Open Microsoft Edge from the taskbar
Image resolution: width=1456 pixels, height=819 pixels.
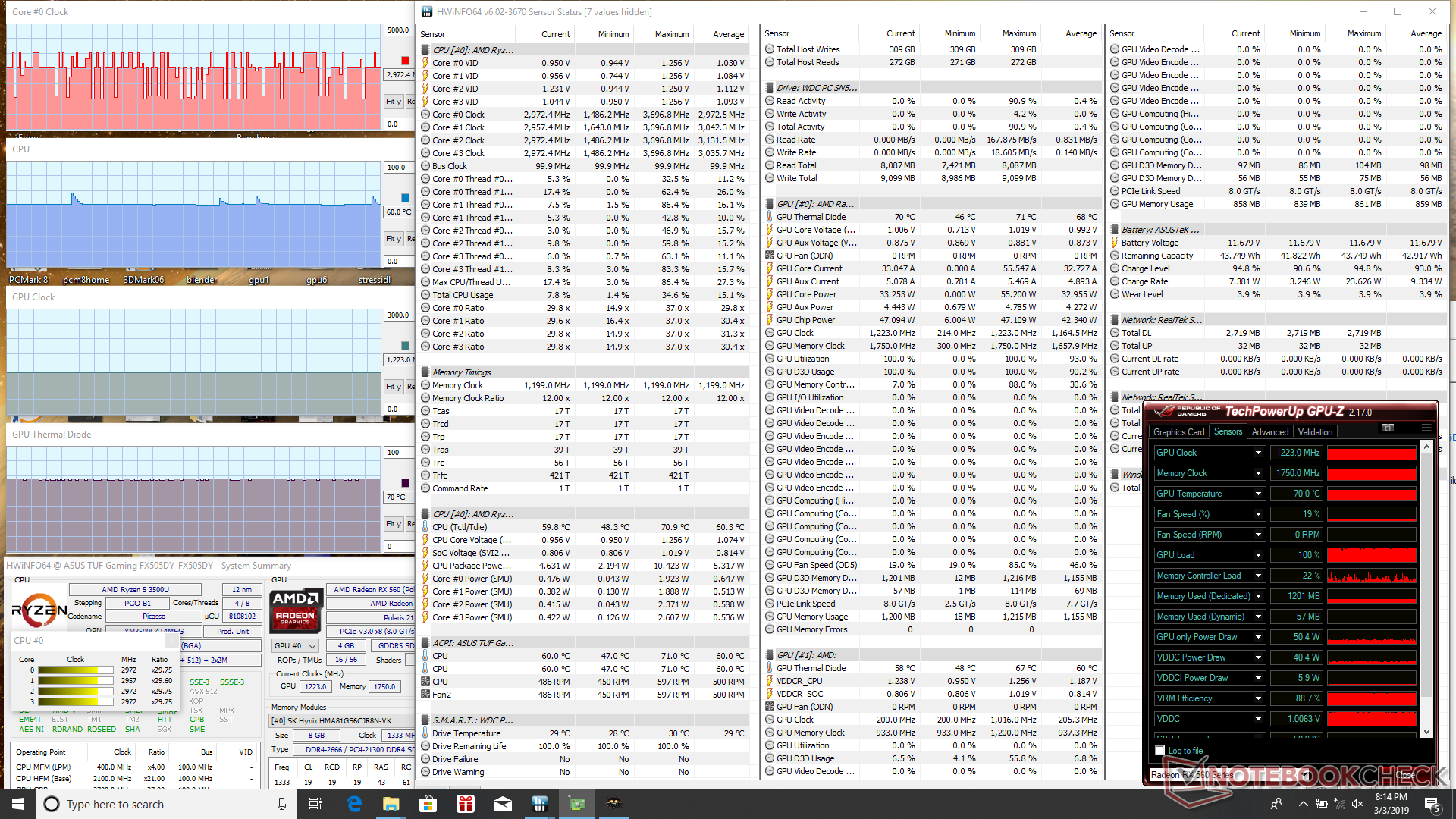[x=354, y=804]
